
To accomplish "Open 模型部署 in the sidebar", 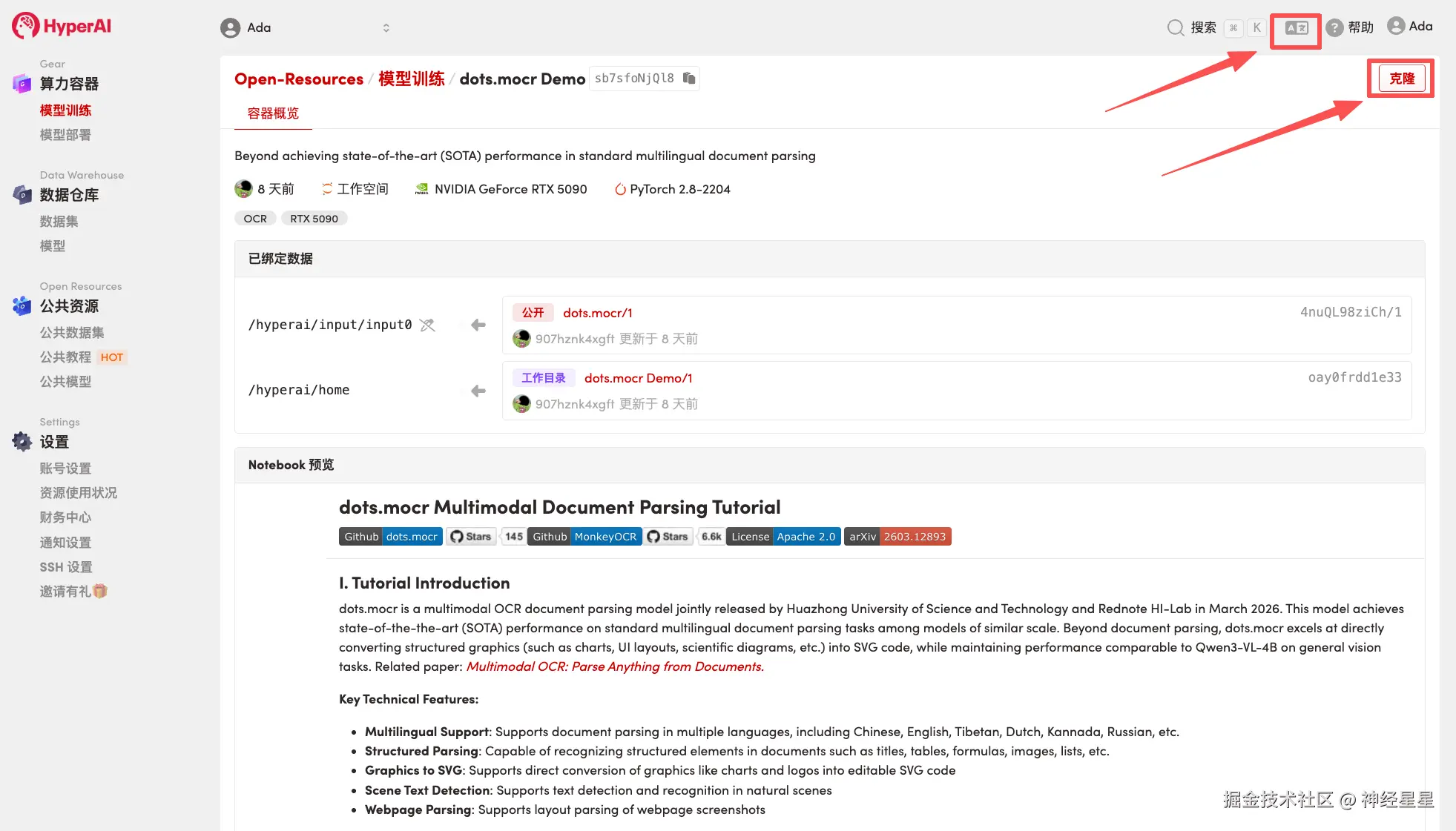I will (65, 135).
